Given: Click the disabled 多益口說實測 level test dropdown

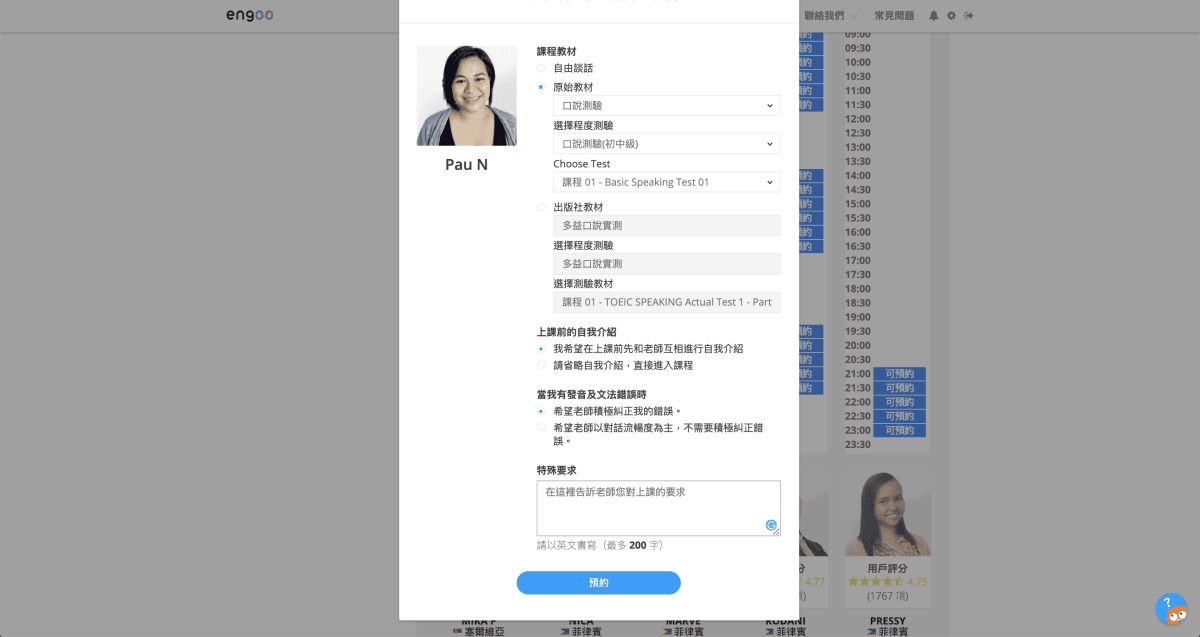Looking at the screenshot, I should pyautogui.click(x=667, y=264).
